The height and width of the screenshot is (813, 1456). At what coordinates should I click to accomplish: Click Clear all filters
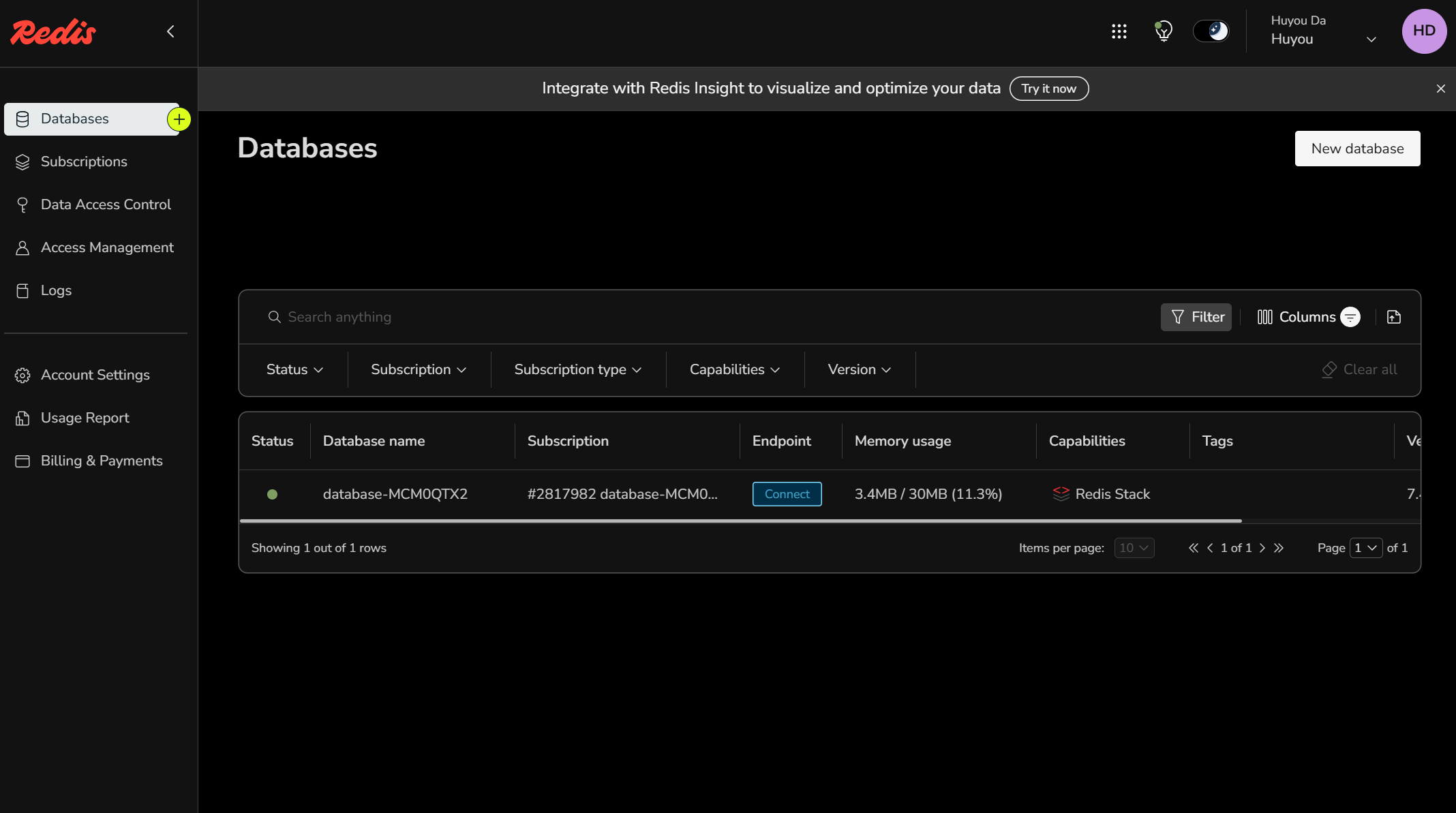[x=1359, y=369]
